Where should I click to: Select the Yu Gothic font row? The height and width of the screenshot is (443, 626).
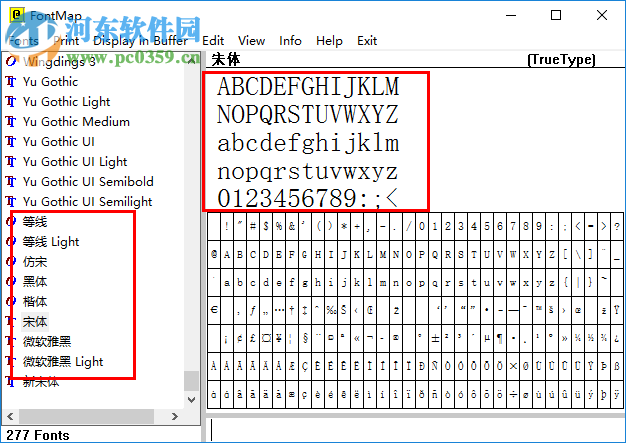coord(50,82)
